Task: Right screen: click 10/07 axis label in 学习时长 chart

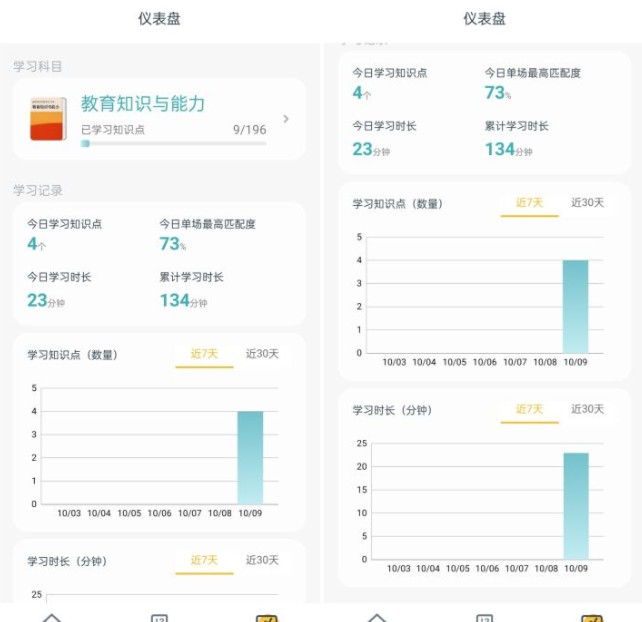Action: click(x=517, y=569)
